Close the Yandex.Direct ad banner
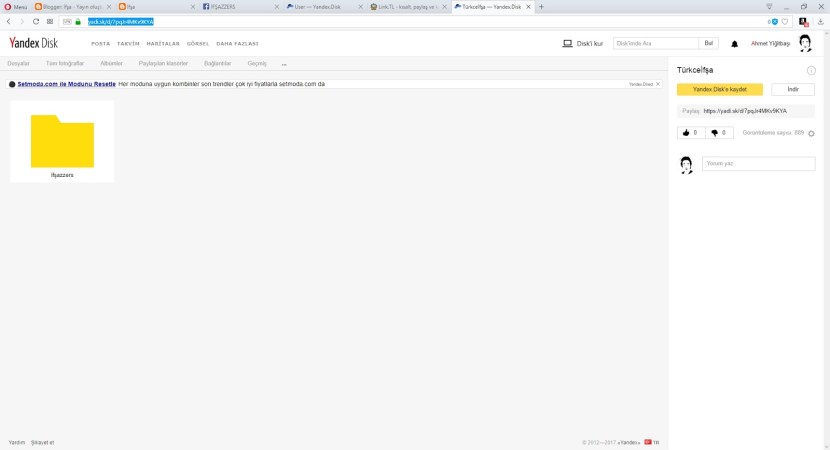Viewport: 830px width, 450px height. [658, 84]
